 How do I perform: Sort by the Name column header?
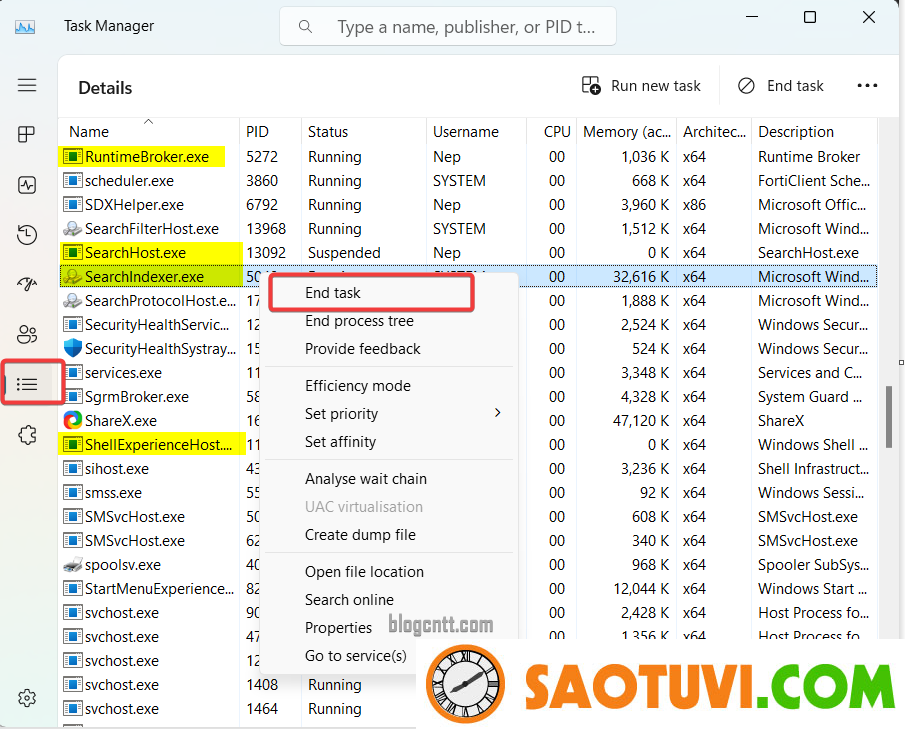tap(148, 132)
